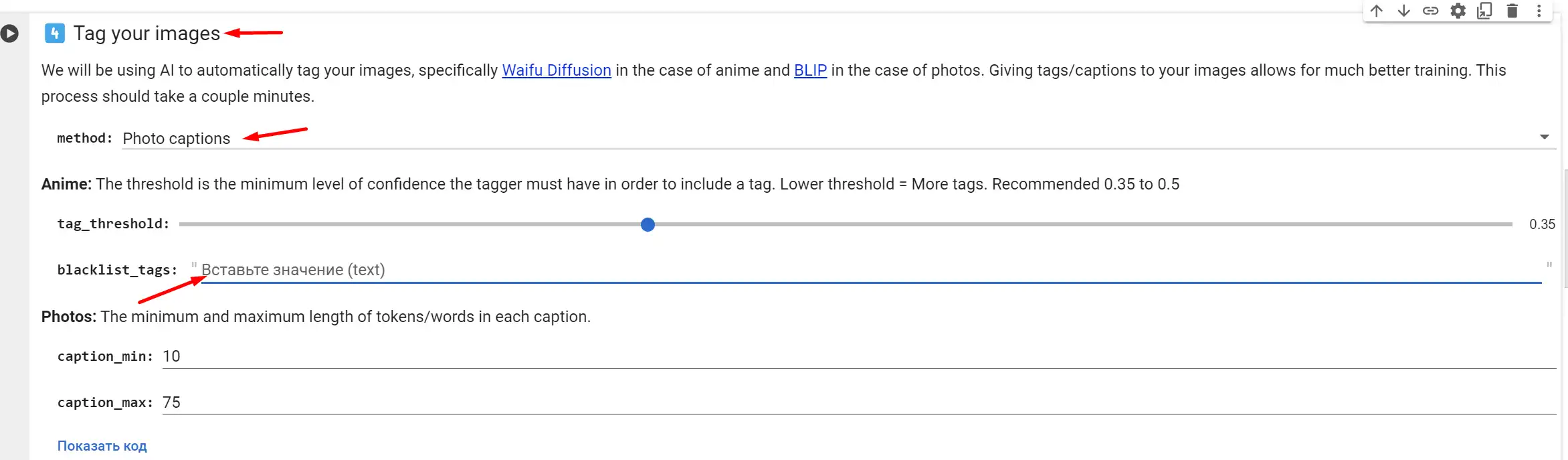Screen dimensions: 1568x460
Task: Open more cell actions three-dot menu
Action: (x=1539, y=11)
